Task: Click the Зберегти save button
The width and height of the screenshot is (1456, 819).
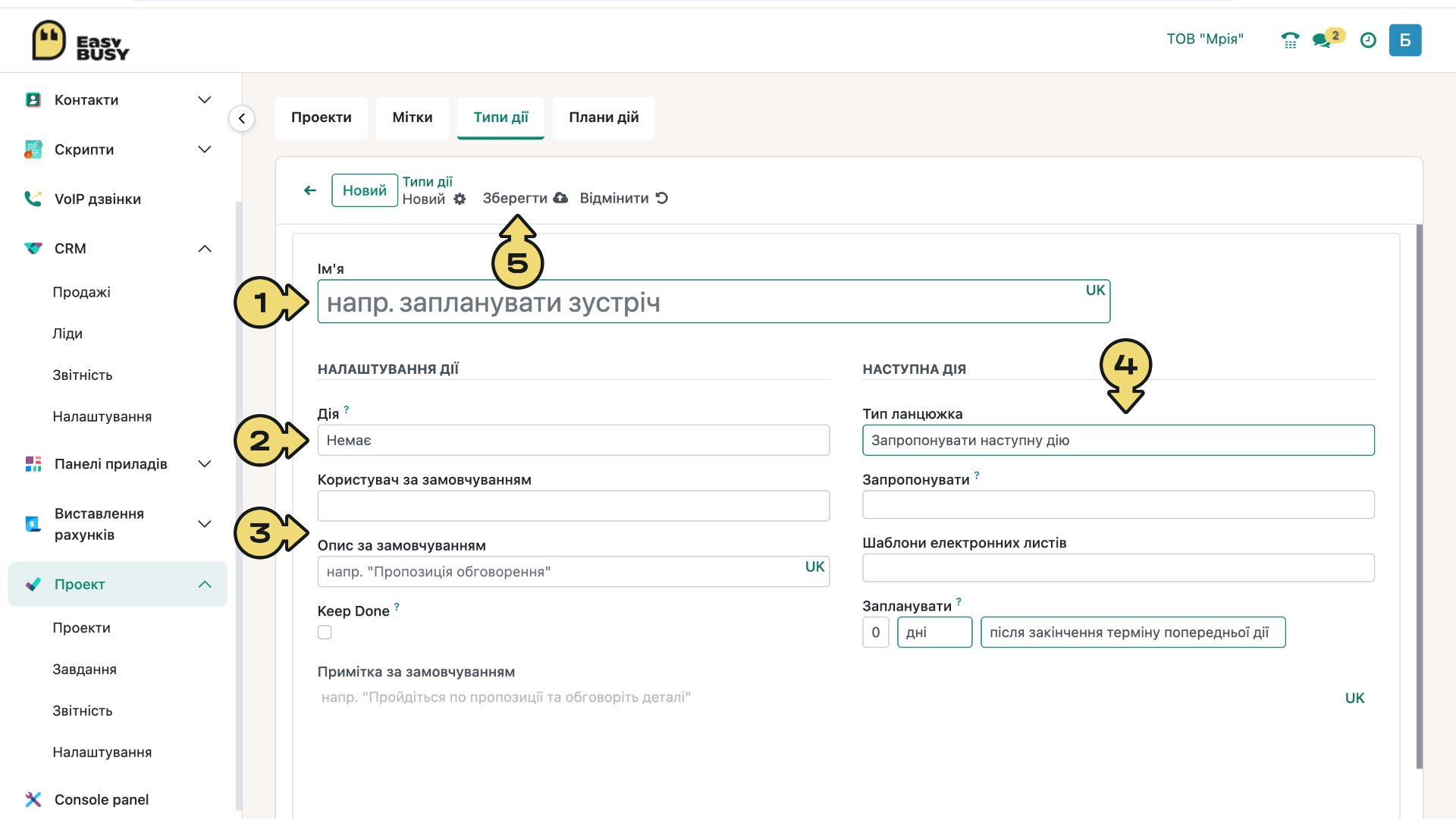Action: [525, 198]
